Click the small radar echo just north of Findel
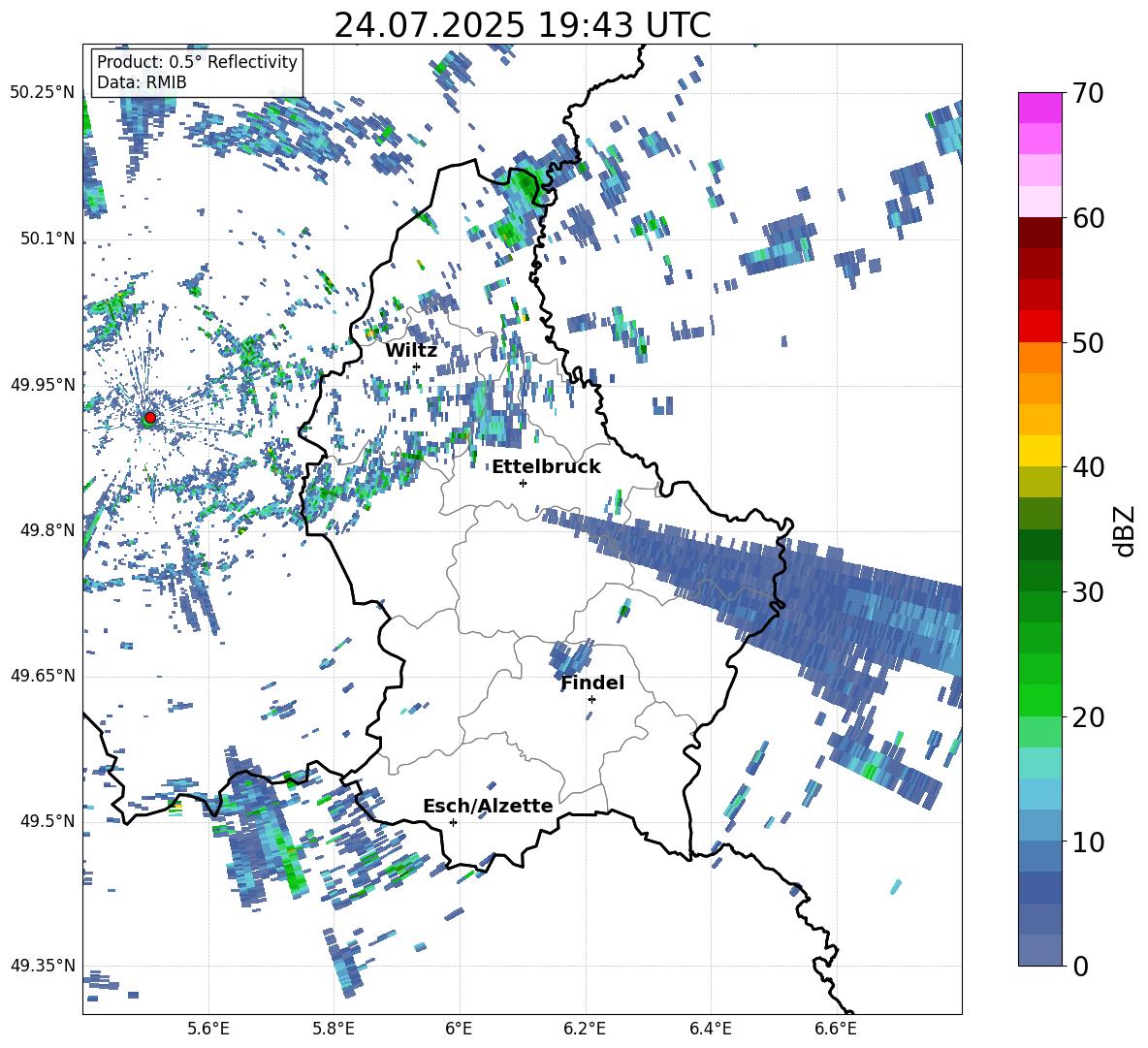The width and height of the screenshot is (1148, 1048). [x=572, y=656]
